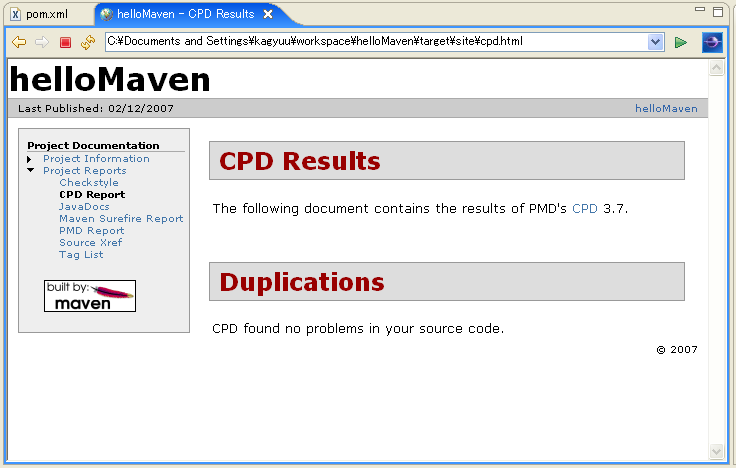The width and height of the screenshot is (736, 468).
Task: Click the CPD link in the description
Action: (x=584, y=208)
